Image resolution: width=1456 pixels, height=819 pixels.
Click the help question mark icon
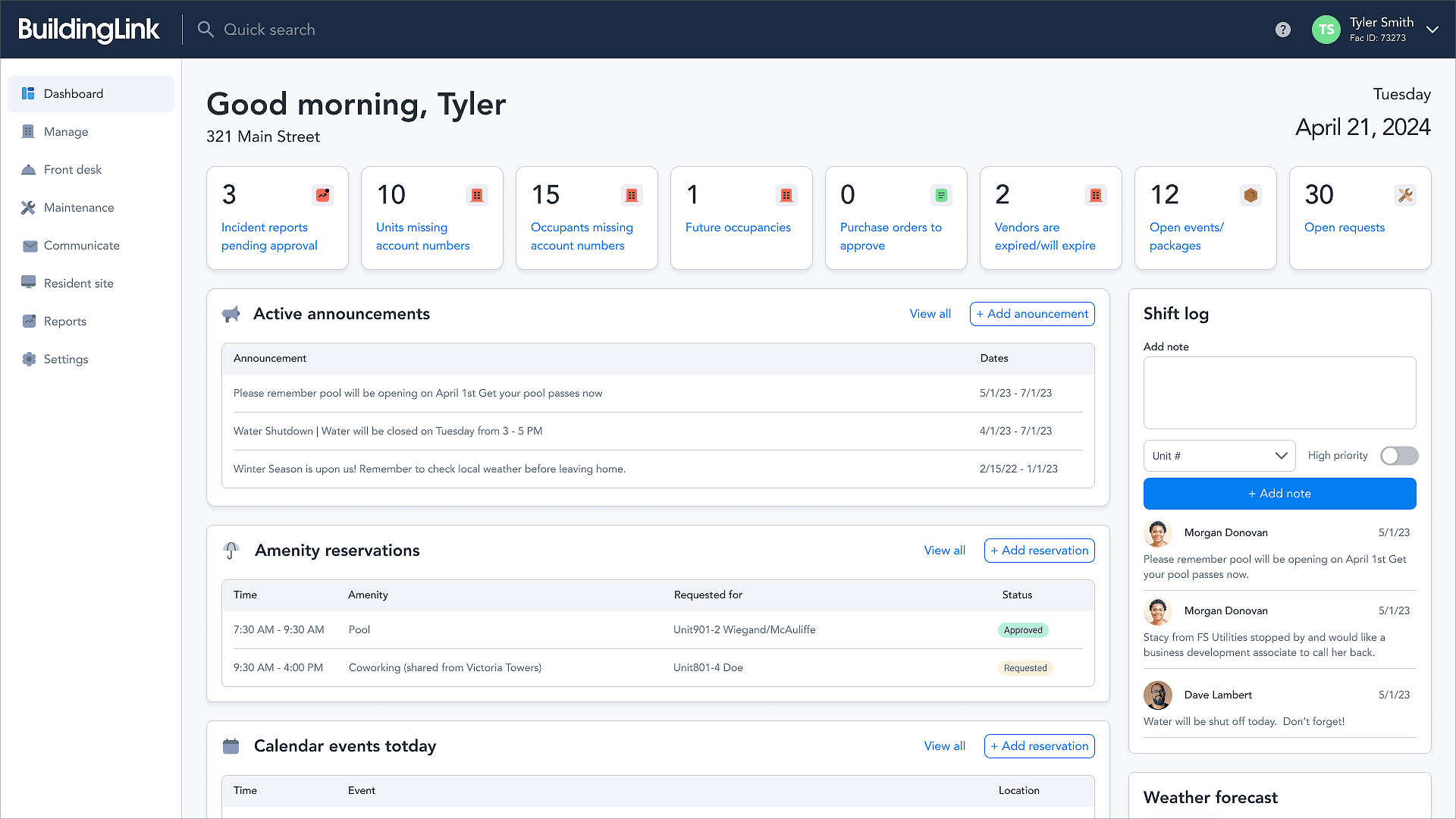(1282, 30)
